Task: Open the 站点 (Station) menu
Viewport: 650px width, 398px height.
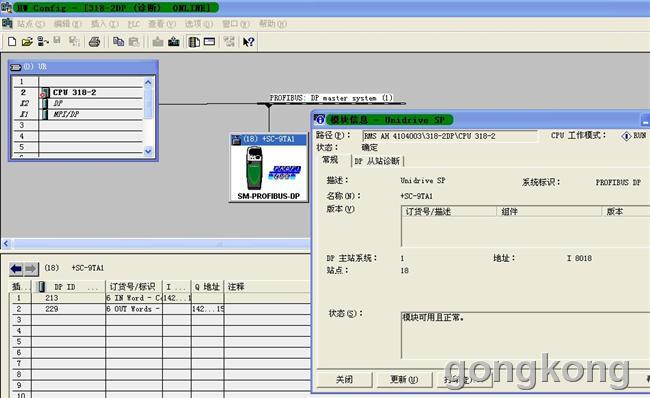Action: pyautogui.click(x=30, y=24)
